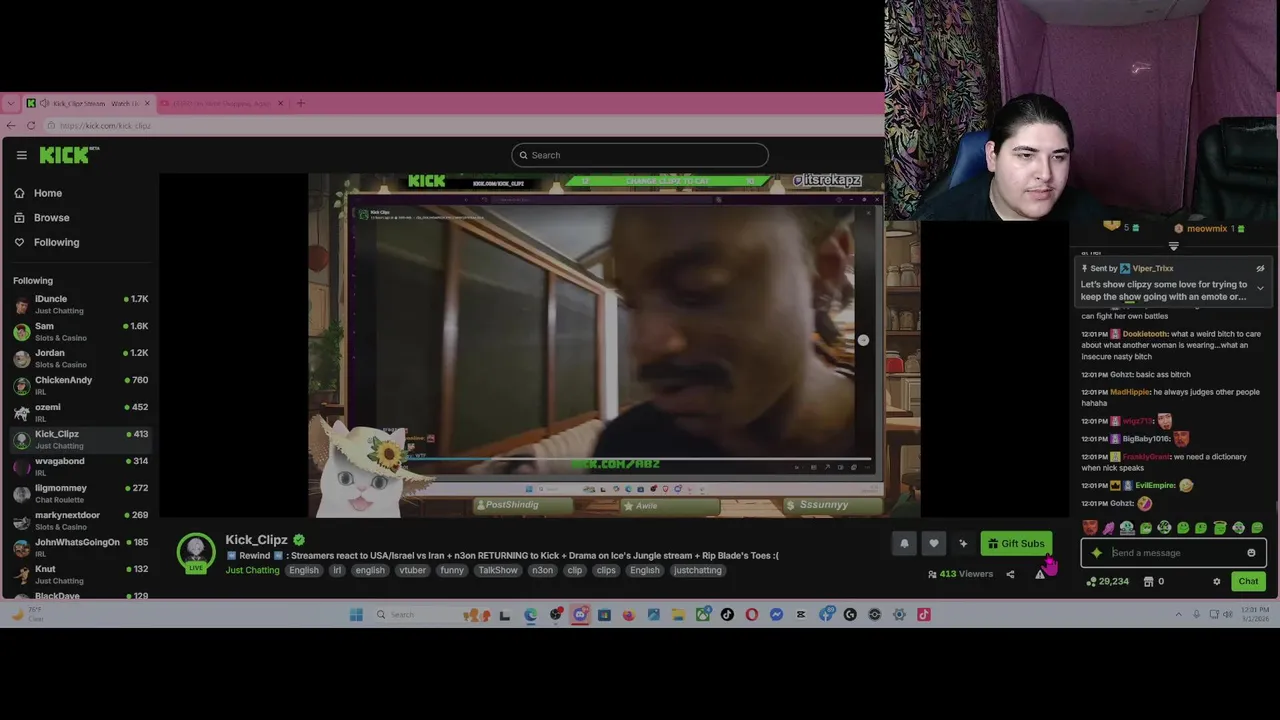Open chat settings gear icon
The width and height of the screenshot is (1280, 720).
[1217, 581]
